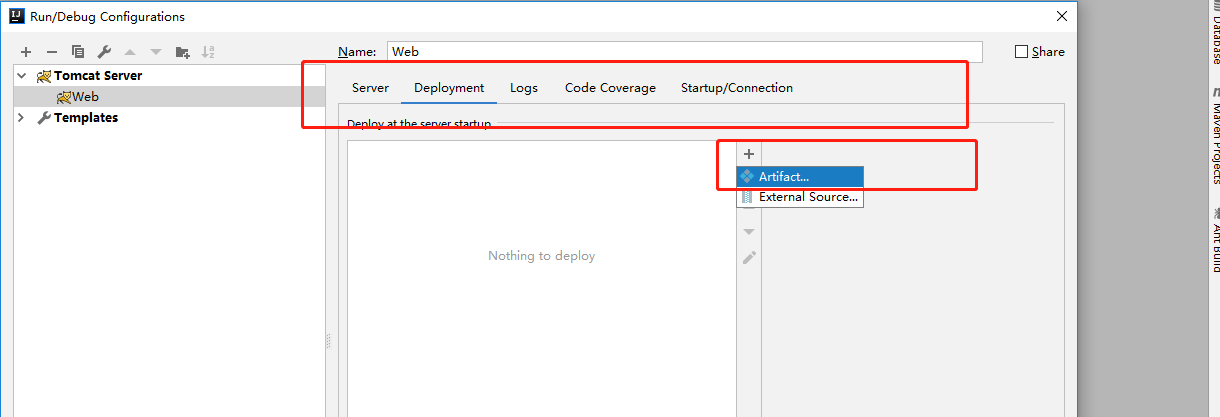The width and height of the screenshot is (1220, 417).
Task: Switch to the Startup/Connection tab
Action: point(737,88)
